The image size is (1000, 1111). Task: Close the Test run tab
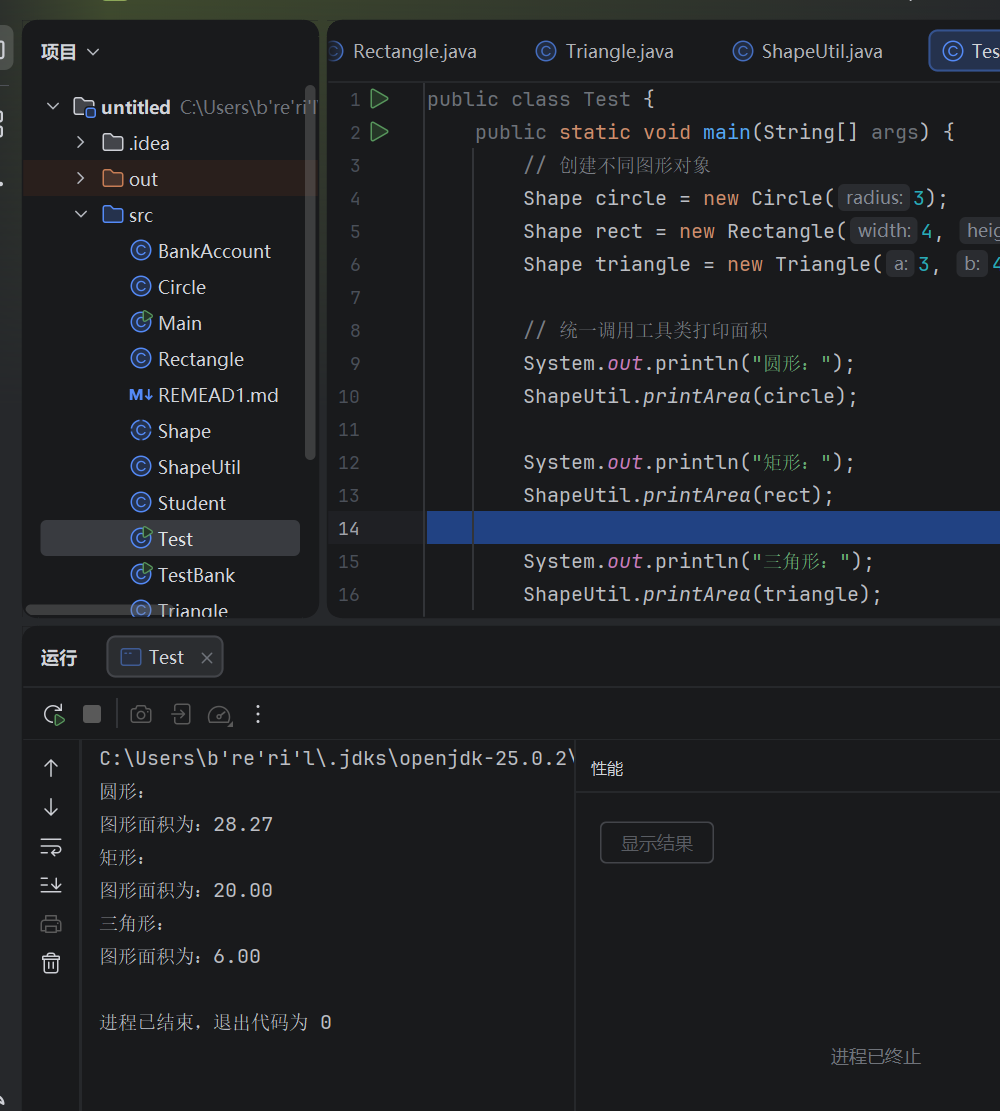207,658
